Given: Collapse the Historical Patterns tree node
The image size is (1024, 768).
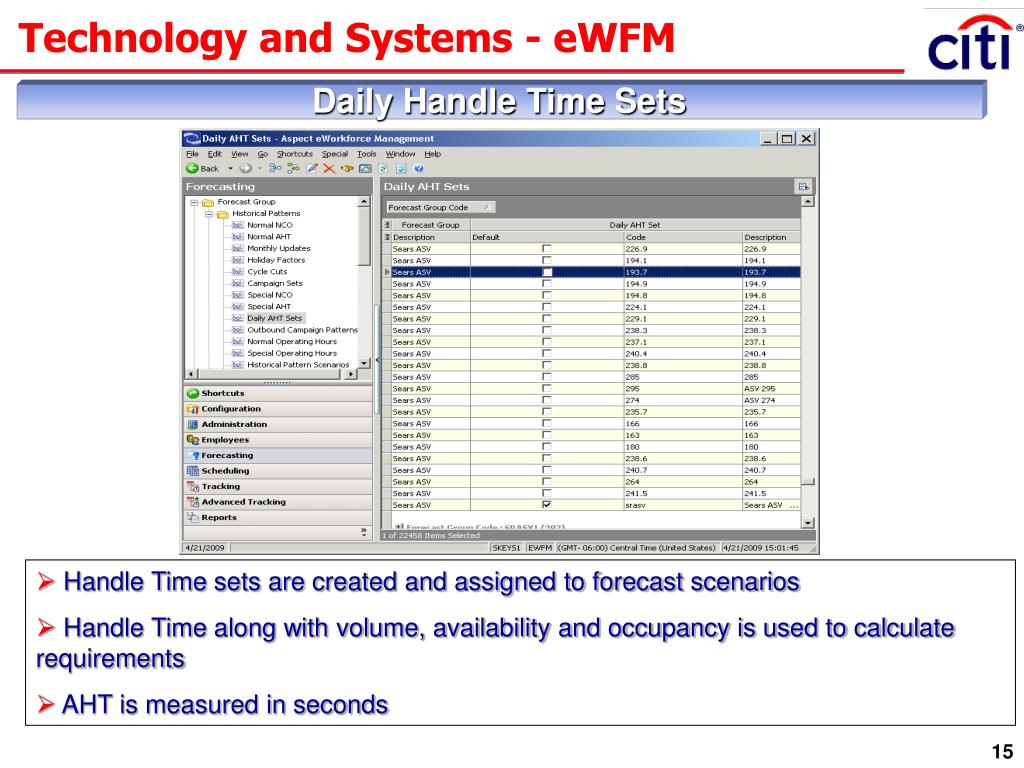Looking at the screenshot, I should 208,214.
